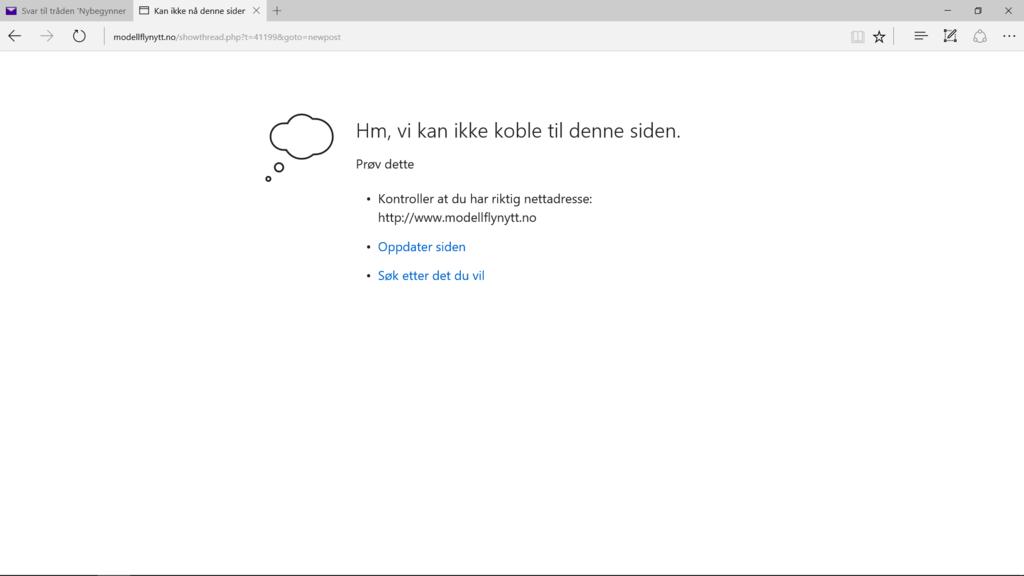
Task: Close the 'Kan ikke nå denne siden' tab
Action: click(255, 11)
